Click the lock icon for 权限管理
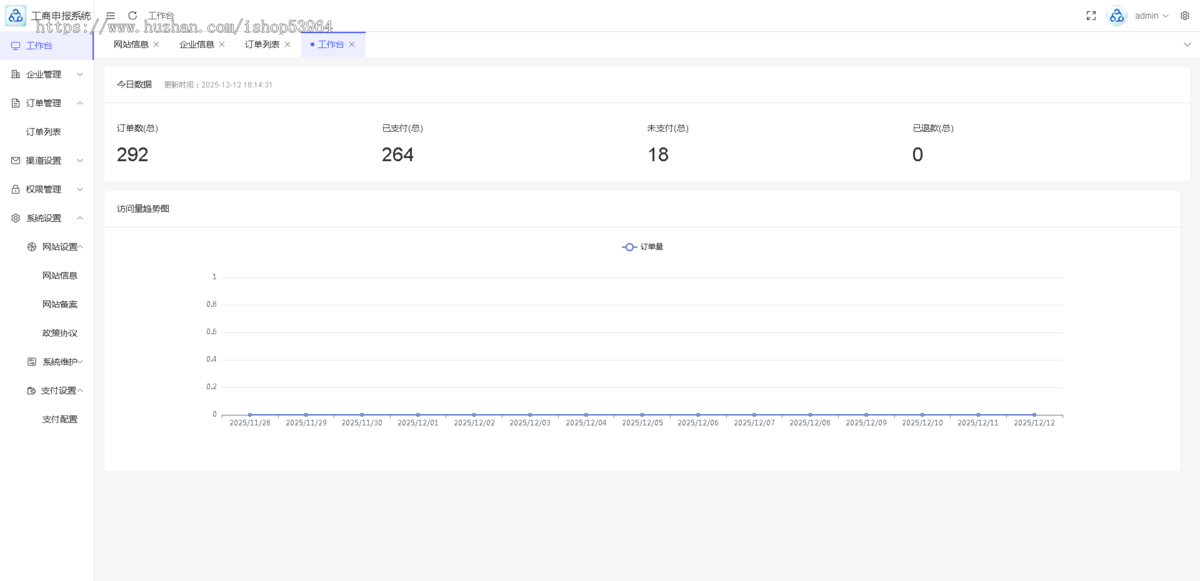The height and width of the screenshot is (581, 1200). coord(15,189)
